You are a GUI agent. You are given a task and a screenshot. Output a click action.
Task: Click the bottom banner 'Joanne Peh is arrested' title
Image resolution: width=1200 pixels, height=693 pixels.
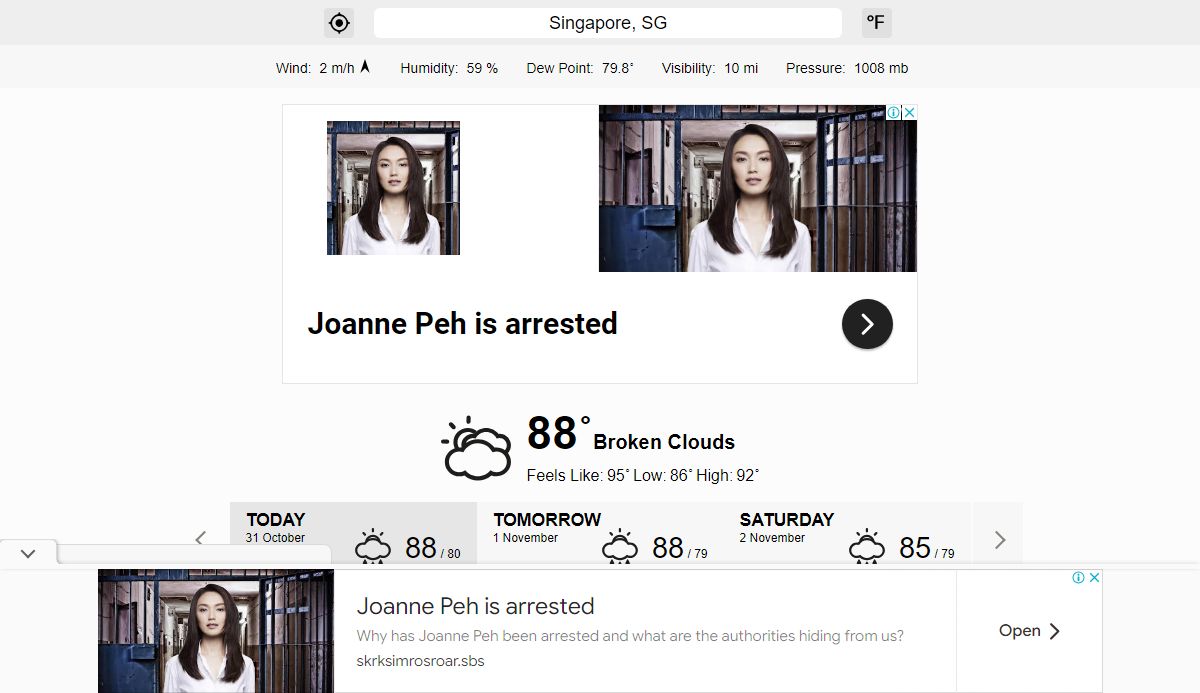click(475, 606)
